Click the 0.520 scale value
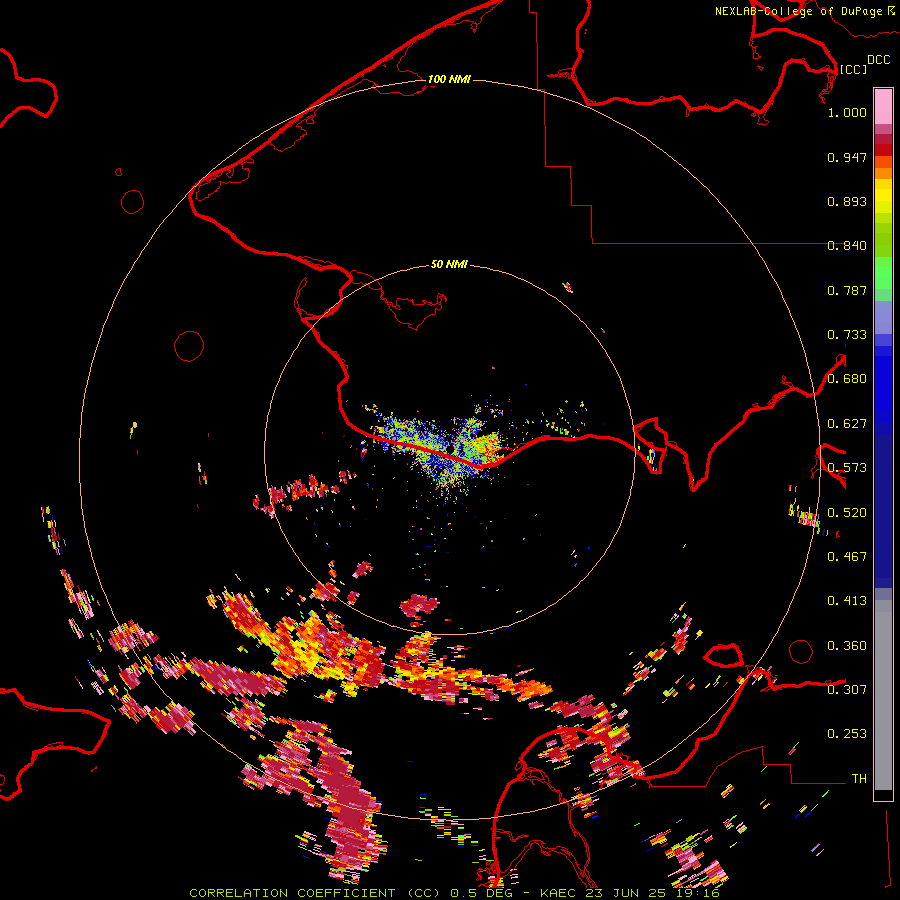Screen dimensions: 900x900 [847, 512]
